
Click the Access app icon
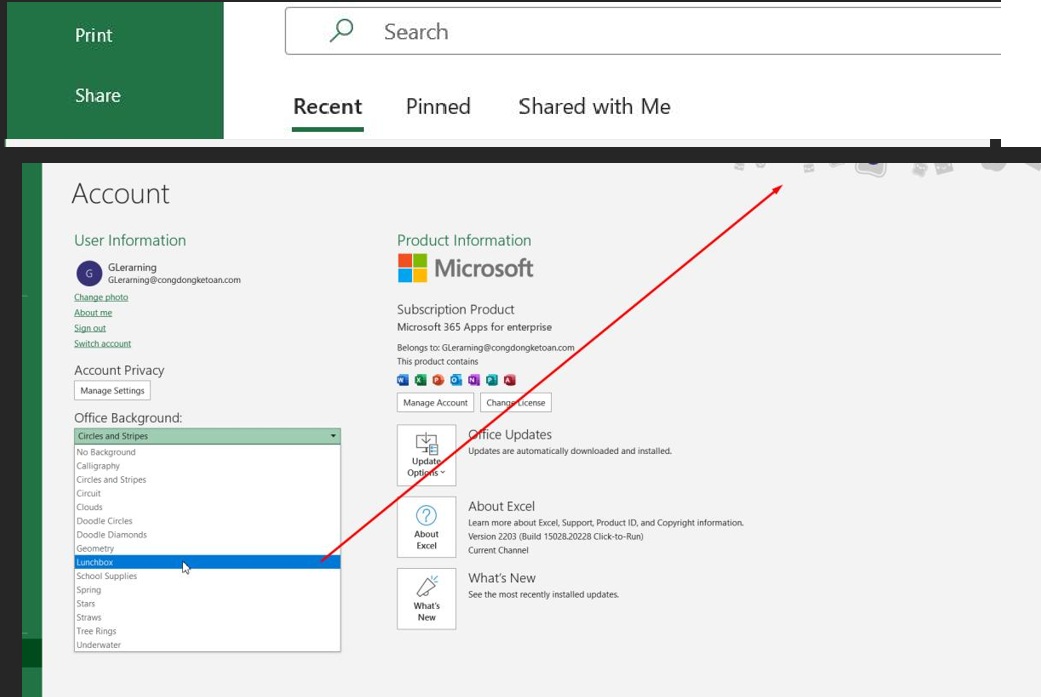click(x=509, y=380)
